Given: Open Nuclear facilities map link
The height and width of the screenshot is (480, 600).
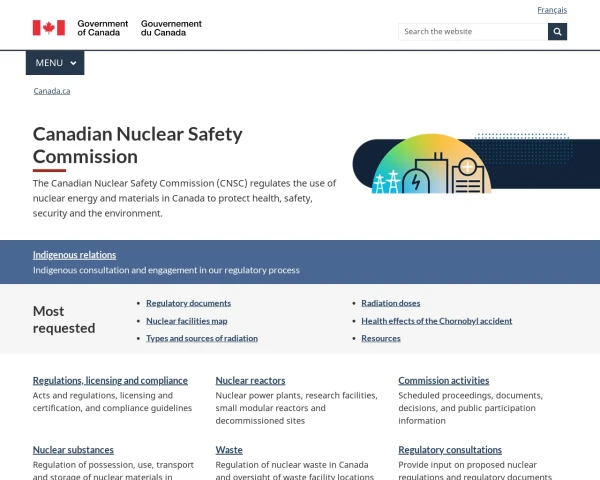Looking at the screenshot, I should 186,321.
